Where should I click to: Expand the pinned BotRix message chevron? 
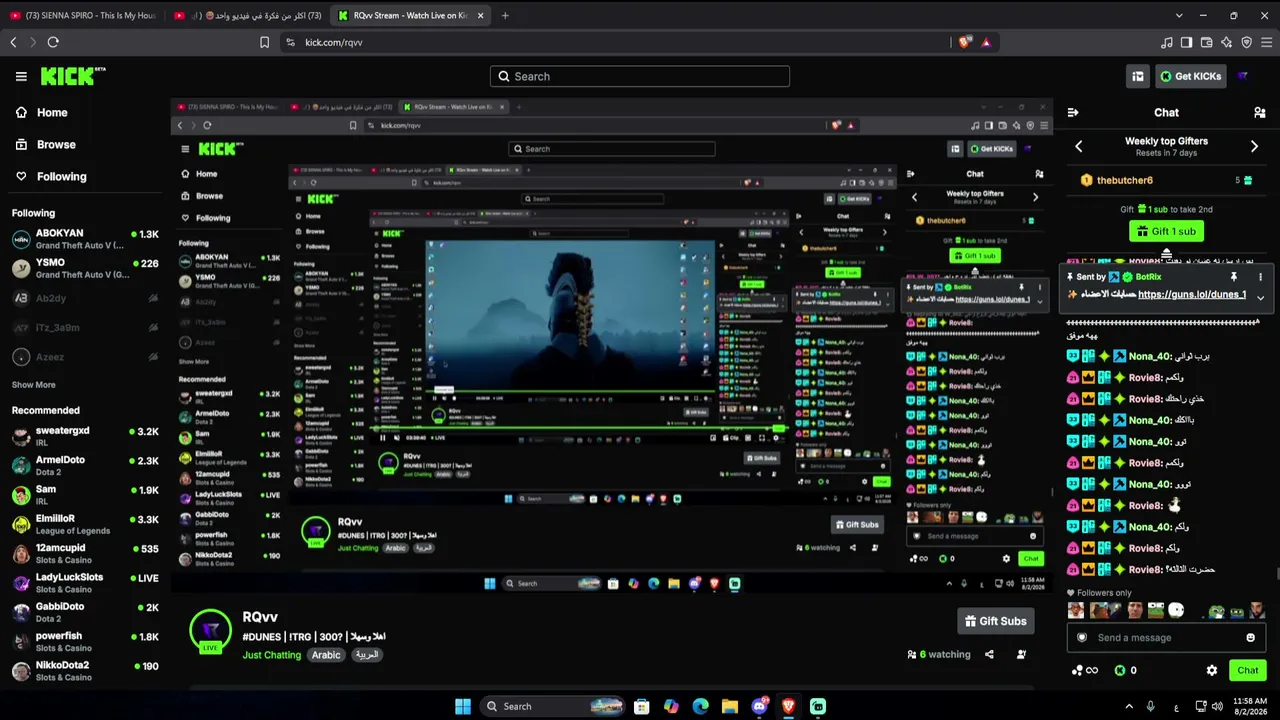tap(1260, 297)
